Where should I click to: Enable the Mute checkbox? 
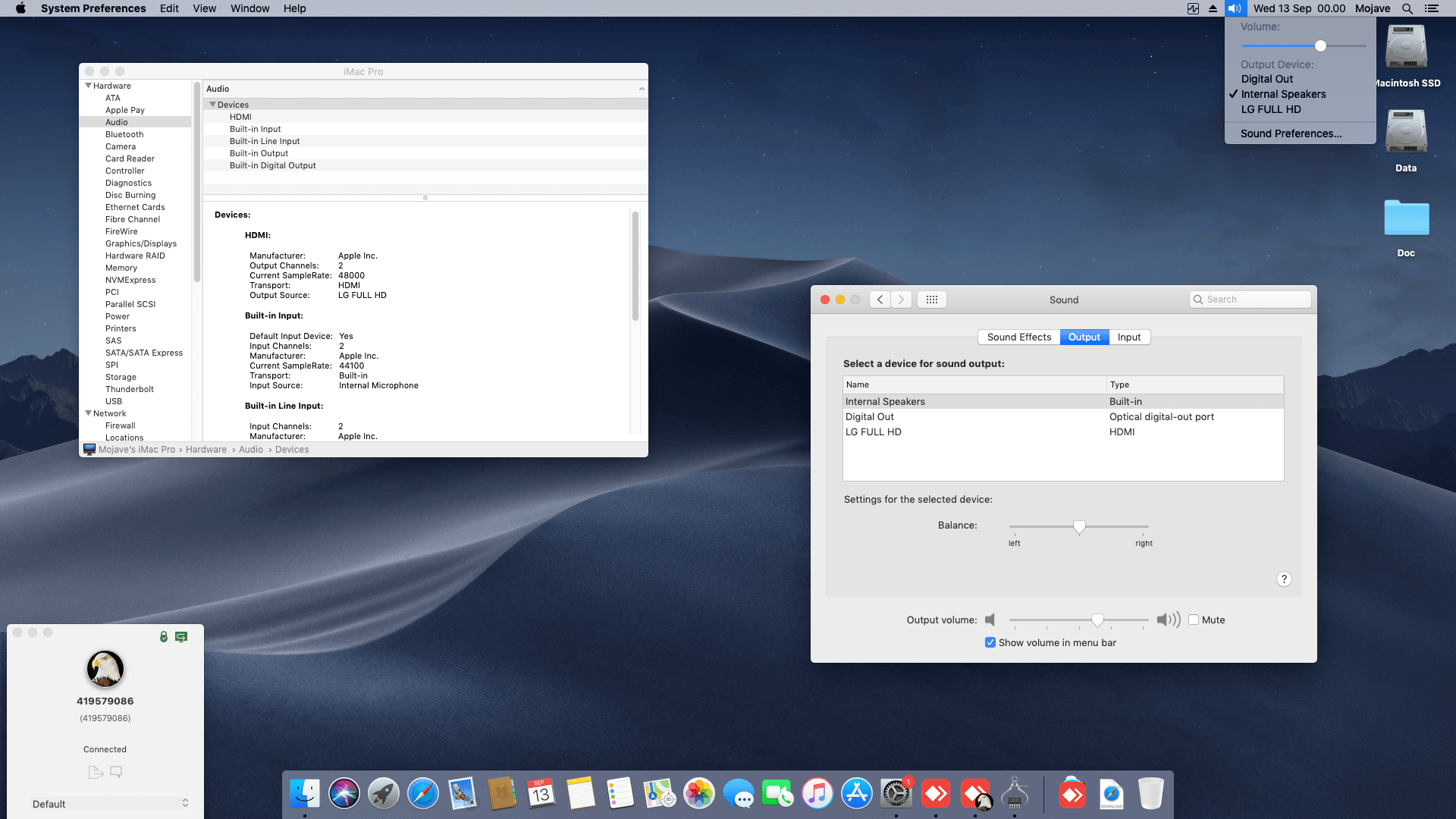coord(1194,620)
